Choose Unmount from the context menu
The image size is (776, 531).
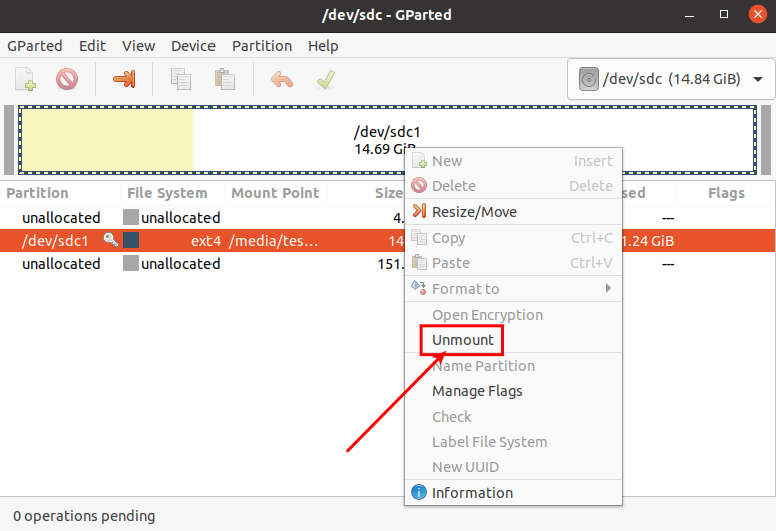(513, 340)
